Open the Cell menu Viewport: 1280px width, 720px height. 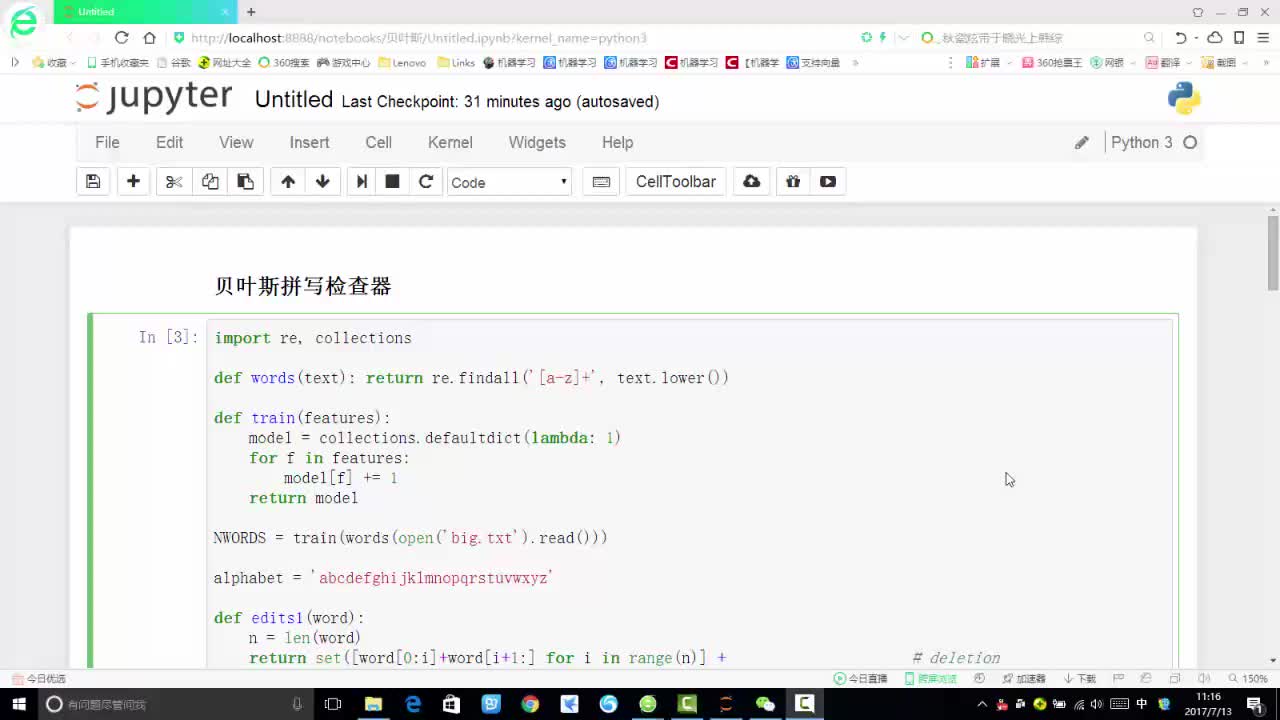(x=378, y=143)
